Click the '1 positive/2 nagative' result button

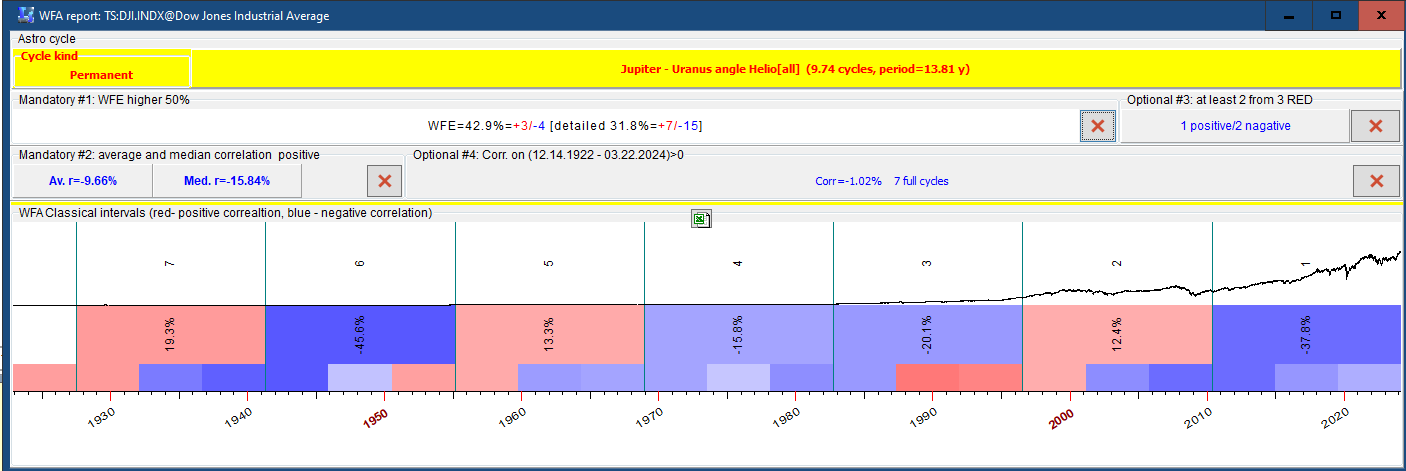point(1234,126)
